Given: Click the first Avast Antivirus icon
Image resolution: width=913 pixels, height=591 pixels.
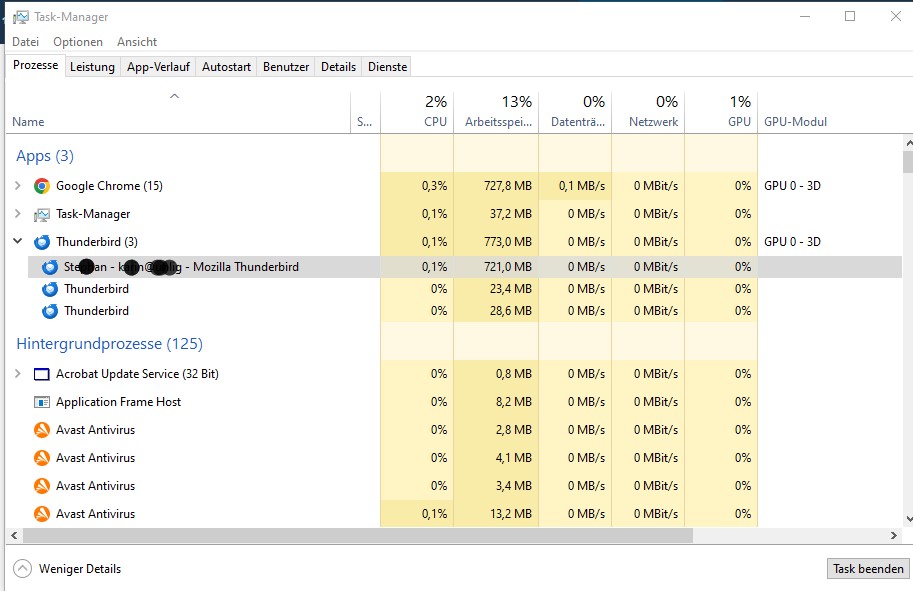Looking at the screenshot, I should click(x=42, y=430).
